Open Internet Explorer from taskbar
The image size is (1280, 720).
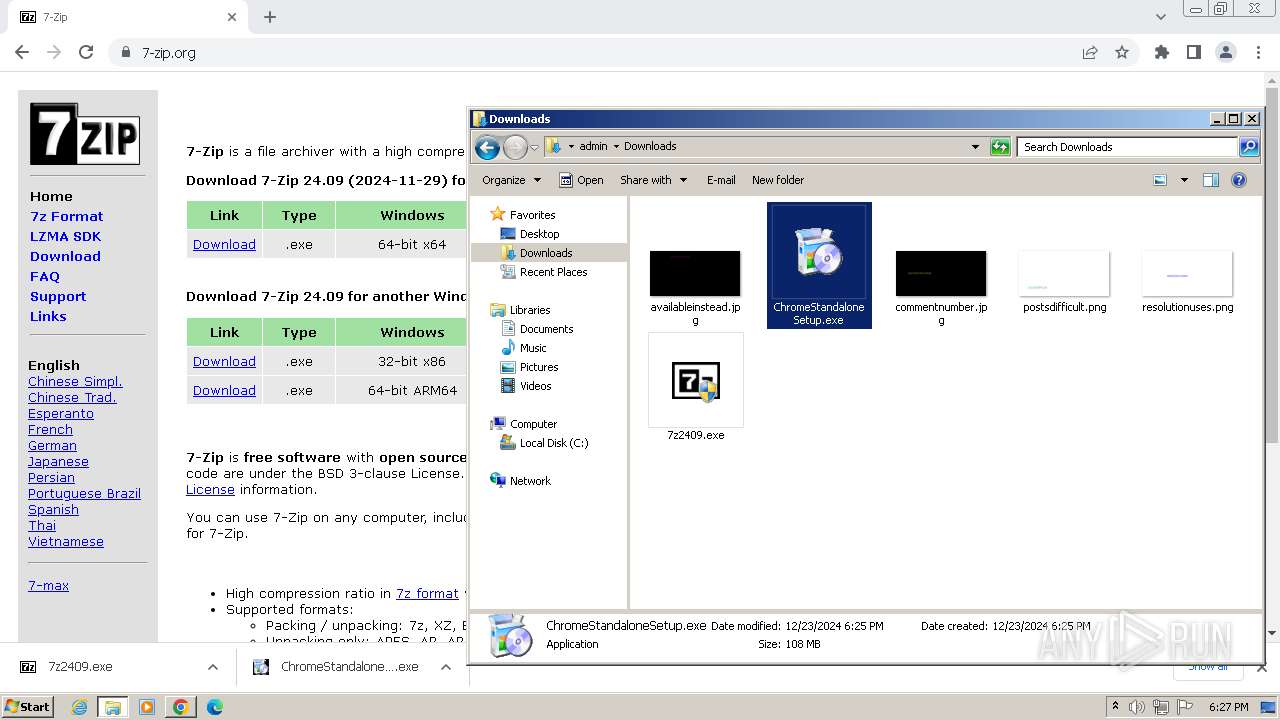80,707
